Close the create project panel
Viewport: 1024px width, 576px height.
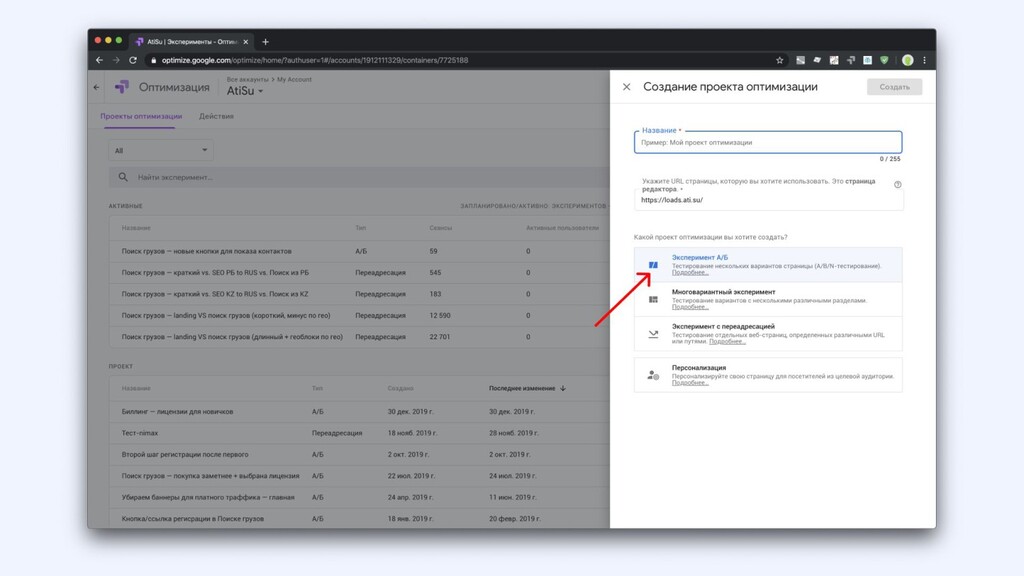point(626,87)
